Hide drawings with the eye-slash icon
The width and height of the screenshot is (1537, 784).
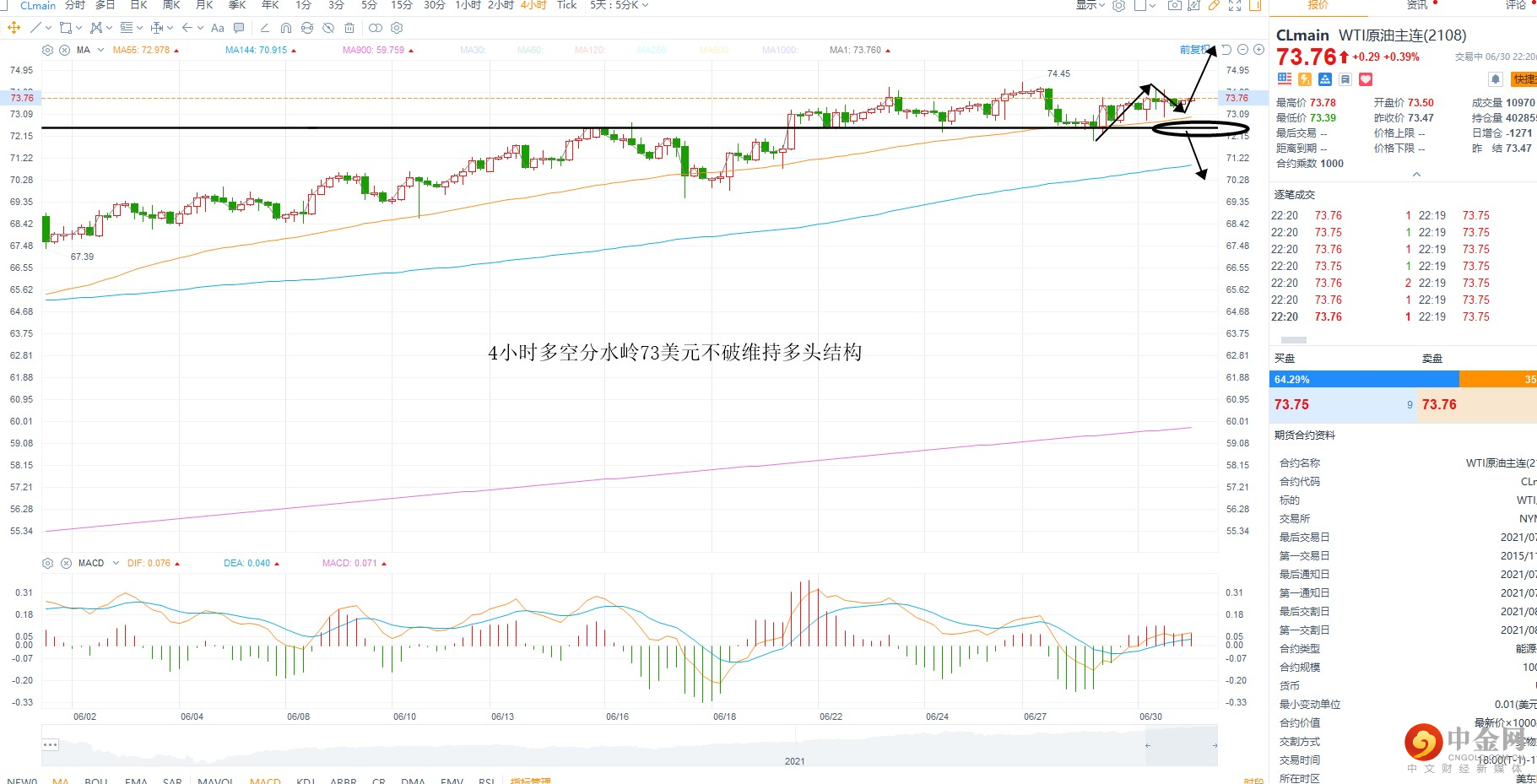(328, 28)
